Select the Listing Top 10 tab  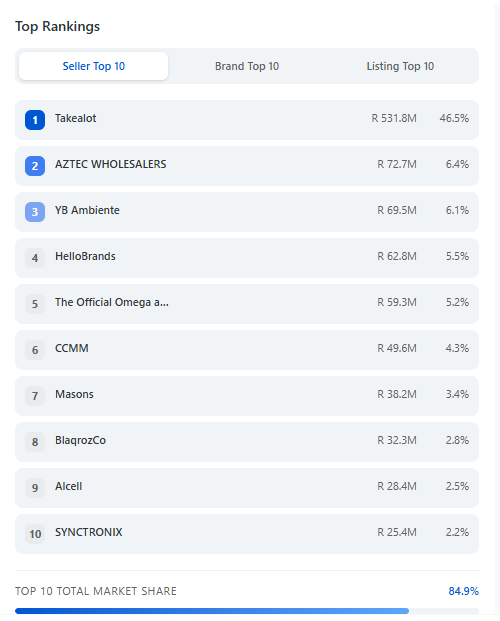(x=400, y=66)
